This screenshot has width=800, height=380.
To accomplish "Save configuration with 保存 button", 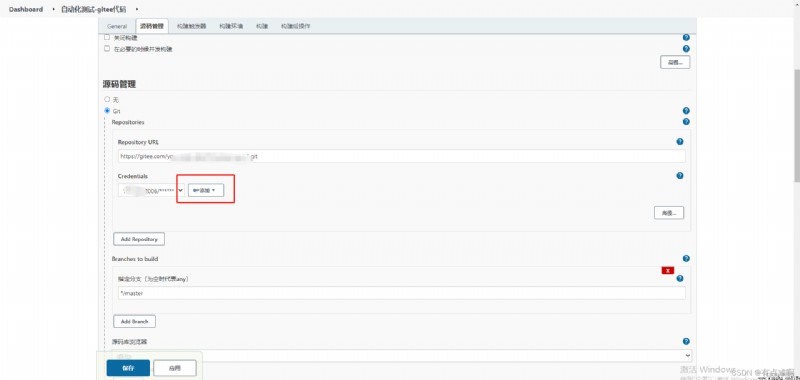I will pyautogui.click(x=128, y=368).
